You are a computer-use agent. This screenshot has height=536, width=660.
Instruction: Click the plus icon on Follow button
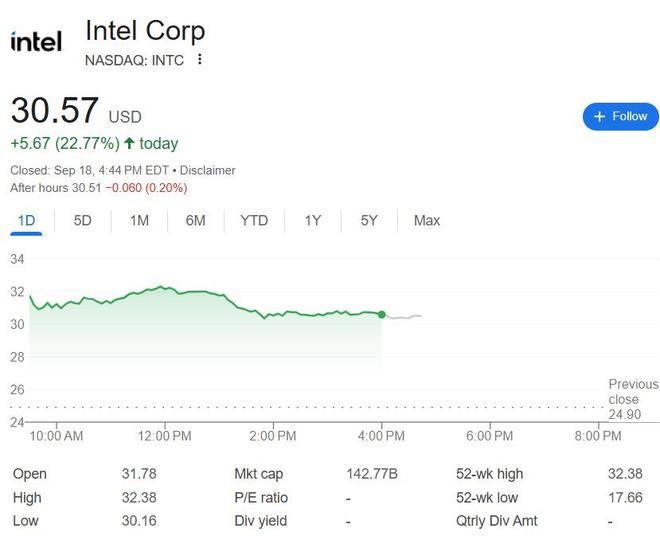[600, 116]
